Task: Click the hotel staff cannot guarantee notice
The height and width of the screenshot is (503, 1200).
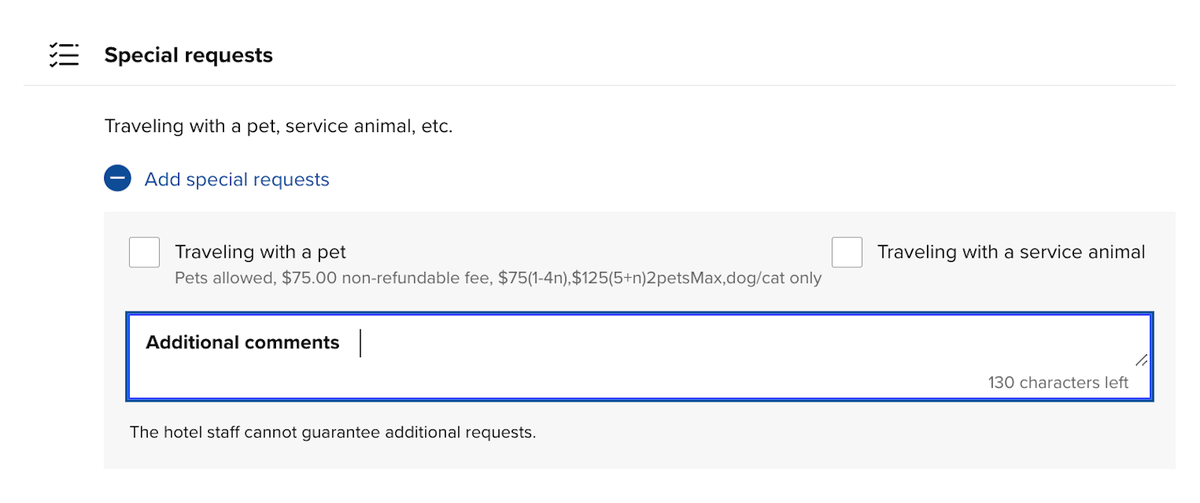Action: point(333,433)
